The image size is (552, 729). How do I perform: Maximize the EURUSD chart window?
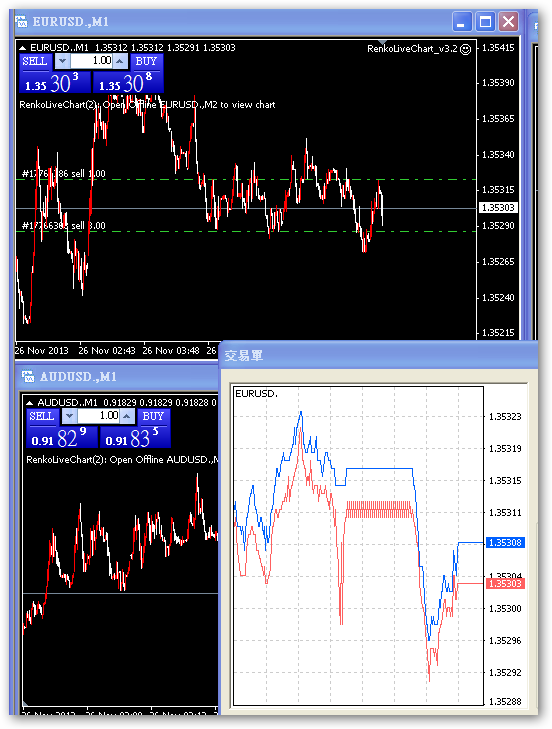(x=485, y=22)
